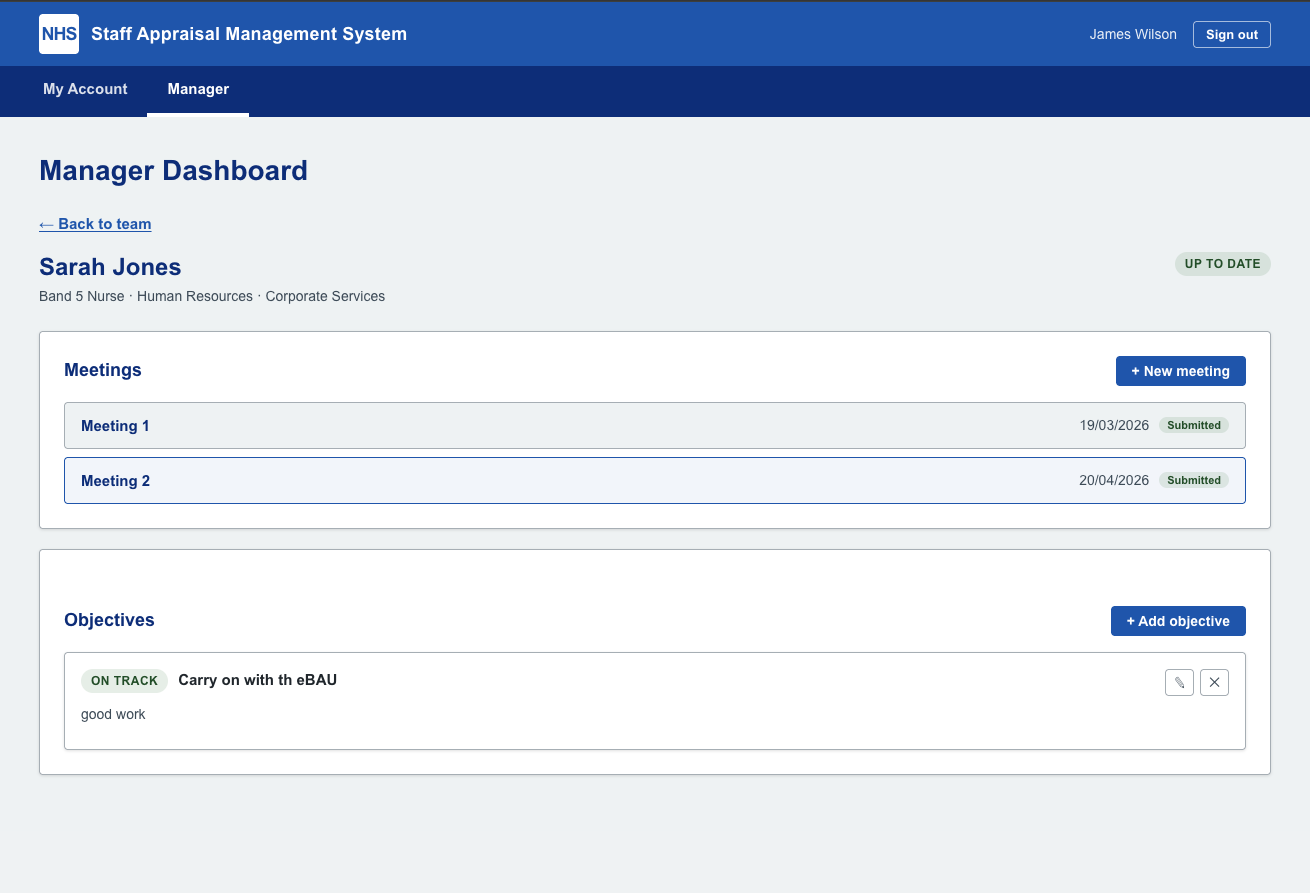Expand the Objectives section card

[109, 620]
